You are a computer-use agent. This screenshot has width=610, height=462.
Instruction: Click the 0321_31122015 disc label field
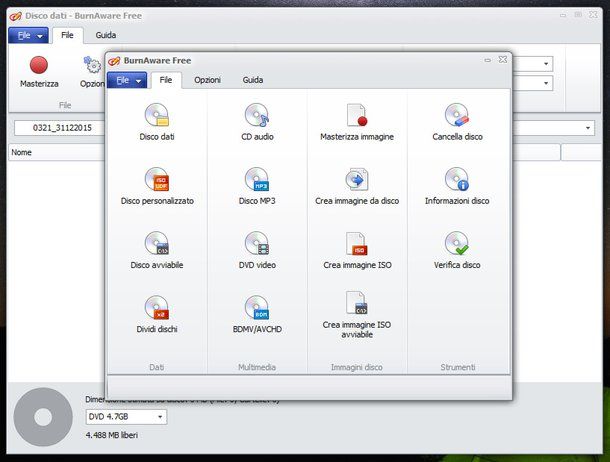pos(60,128)
